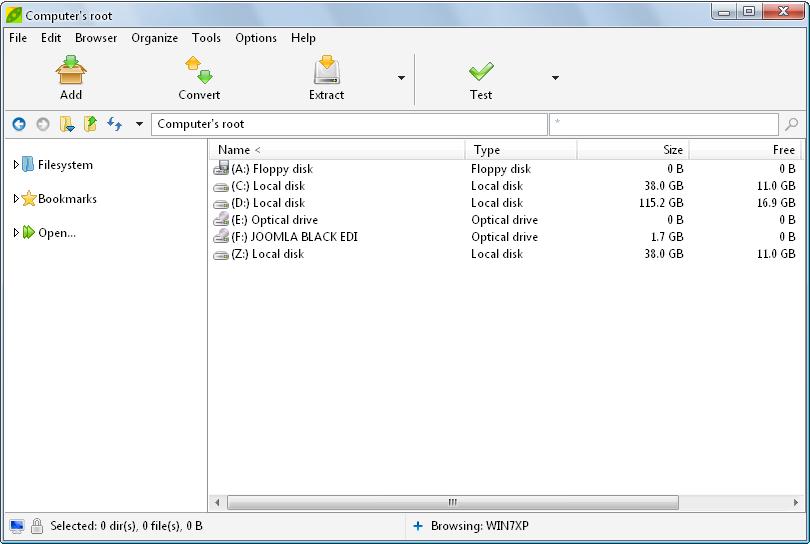The image size is (810, 544).
Task: Click the green Test checkmark icon
Action: pyautogui.click(x=481, y=71)
